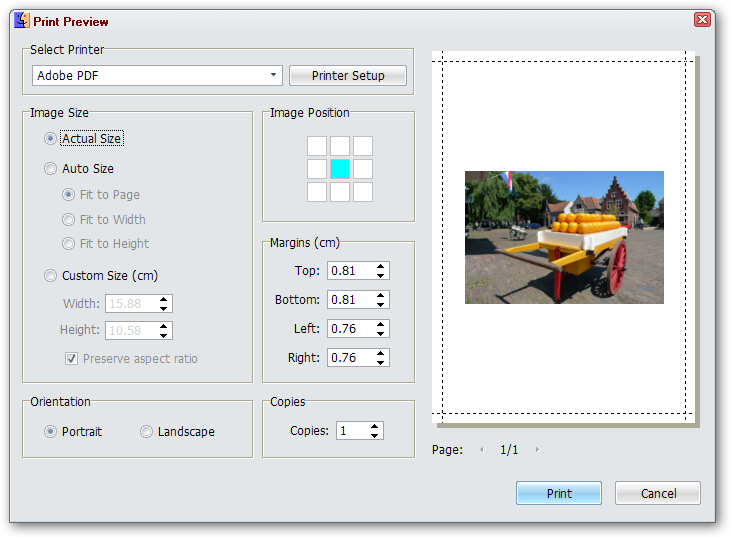Choose the Fit to Width option
730x537 pixels.
click(x=68, y=219)
